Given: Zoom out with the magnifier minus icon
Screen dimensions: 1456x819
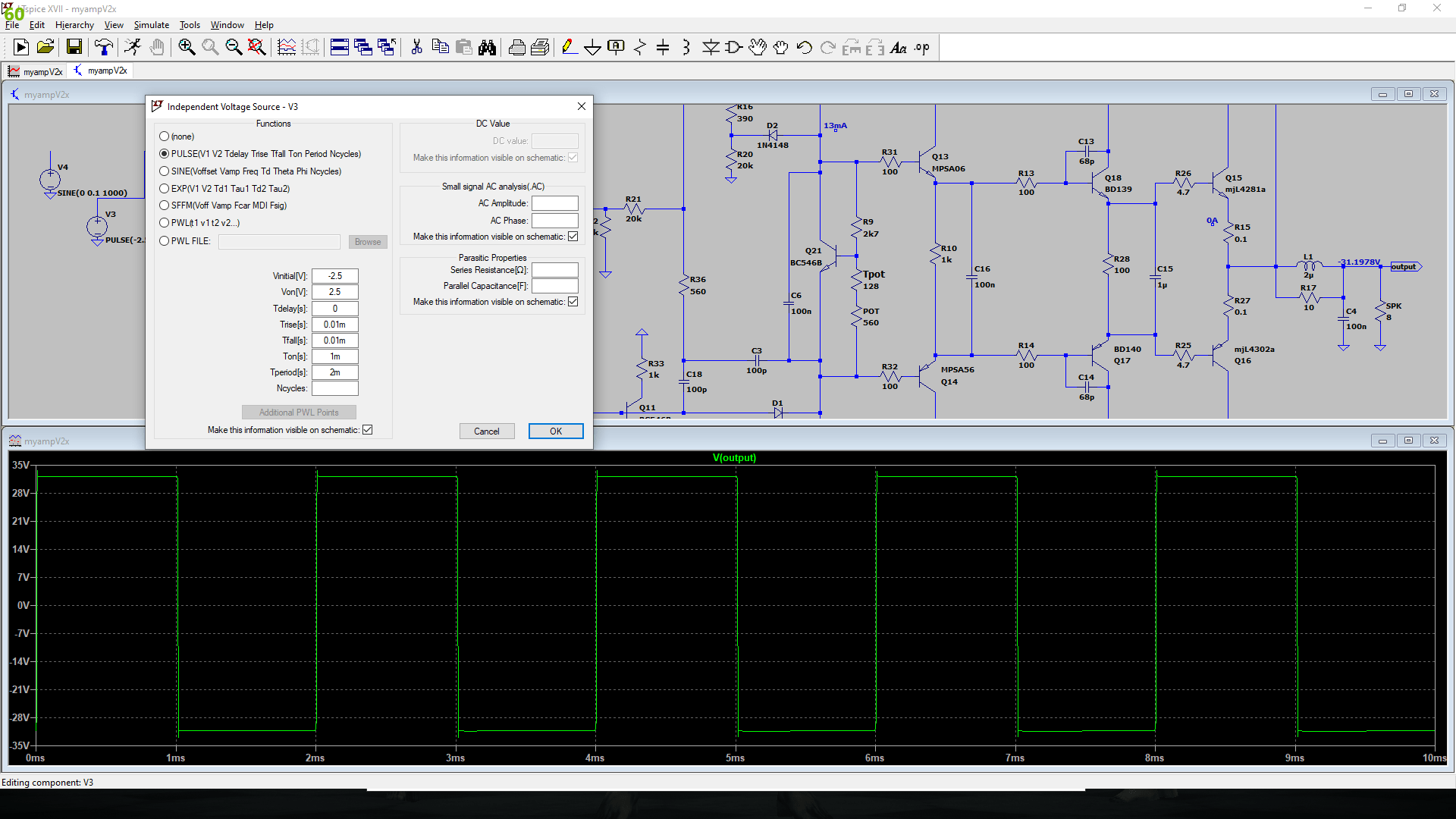Looking at the screenshot, I should (x=234, y=48).
